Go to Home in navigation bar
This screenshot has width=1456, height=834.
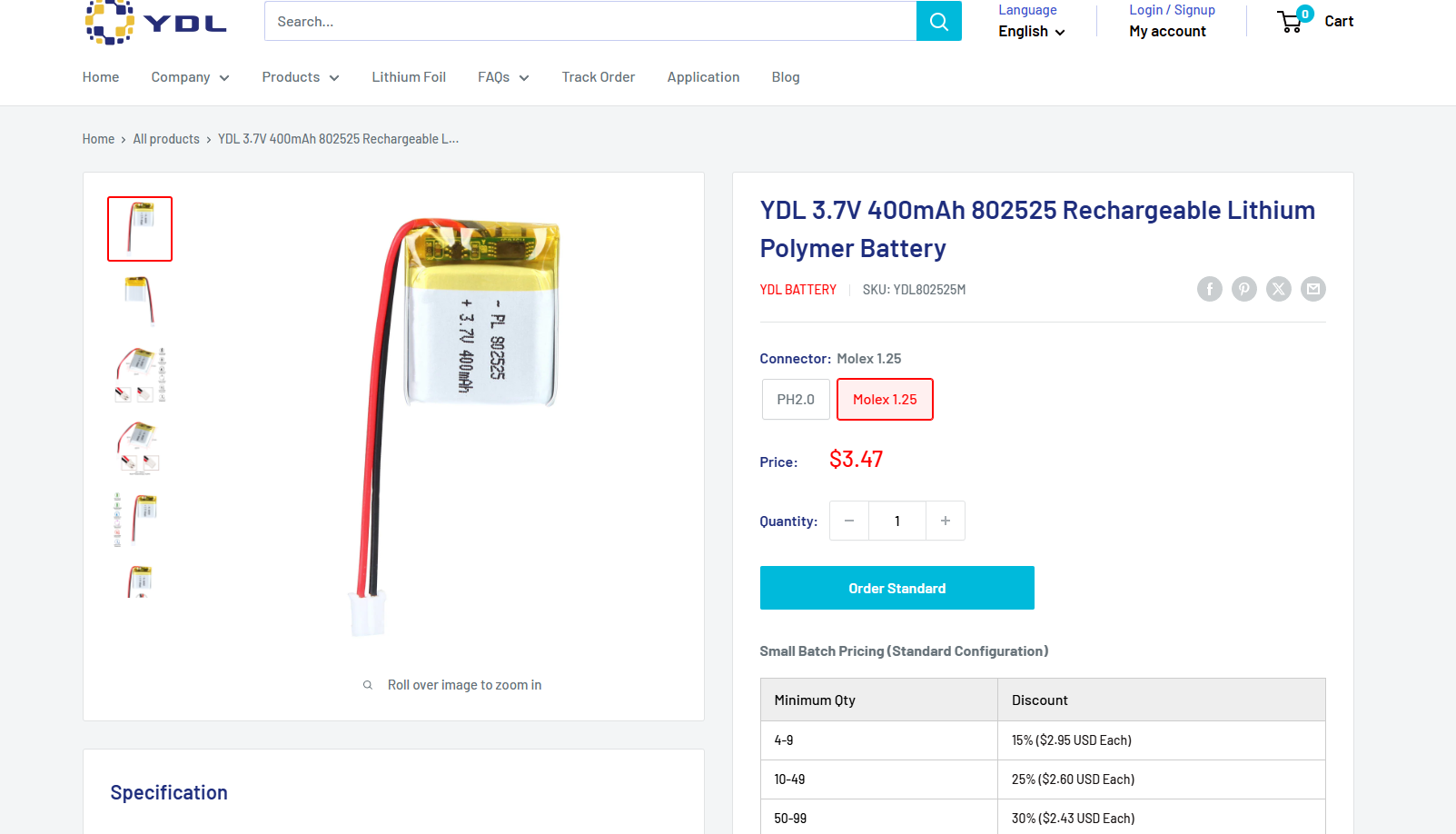[x=101, y=77]
